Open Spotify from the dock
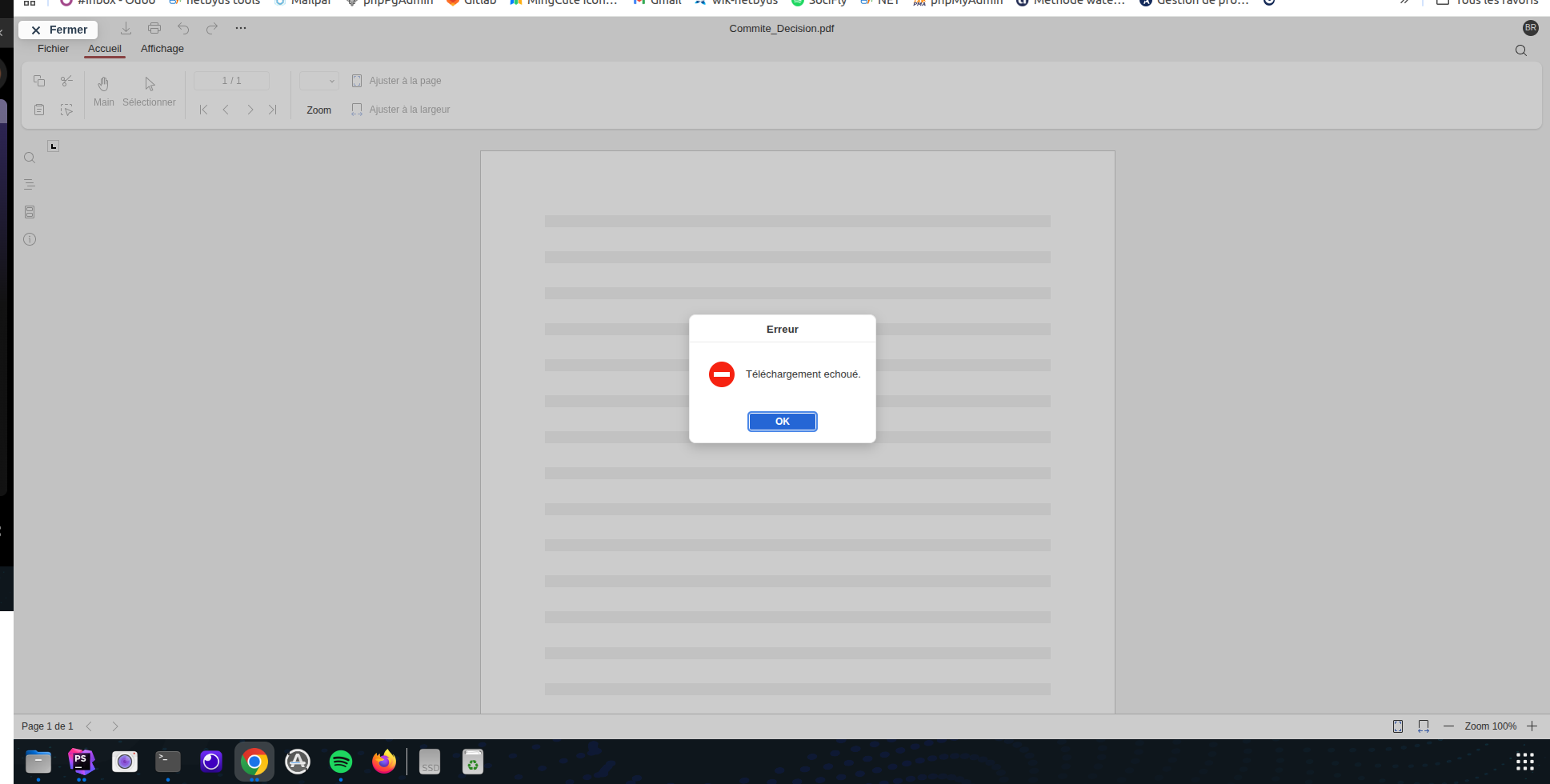 pyautogui.click(x=341, y=762)
